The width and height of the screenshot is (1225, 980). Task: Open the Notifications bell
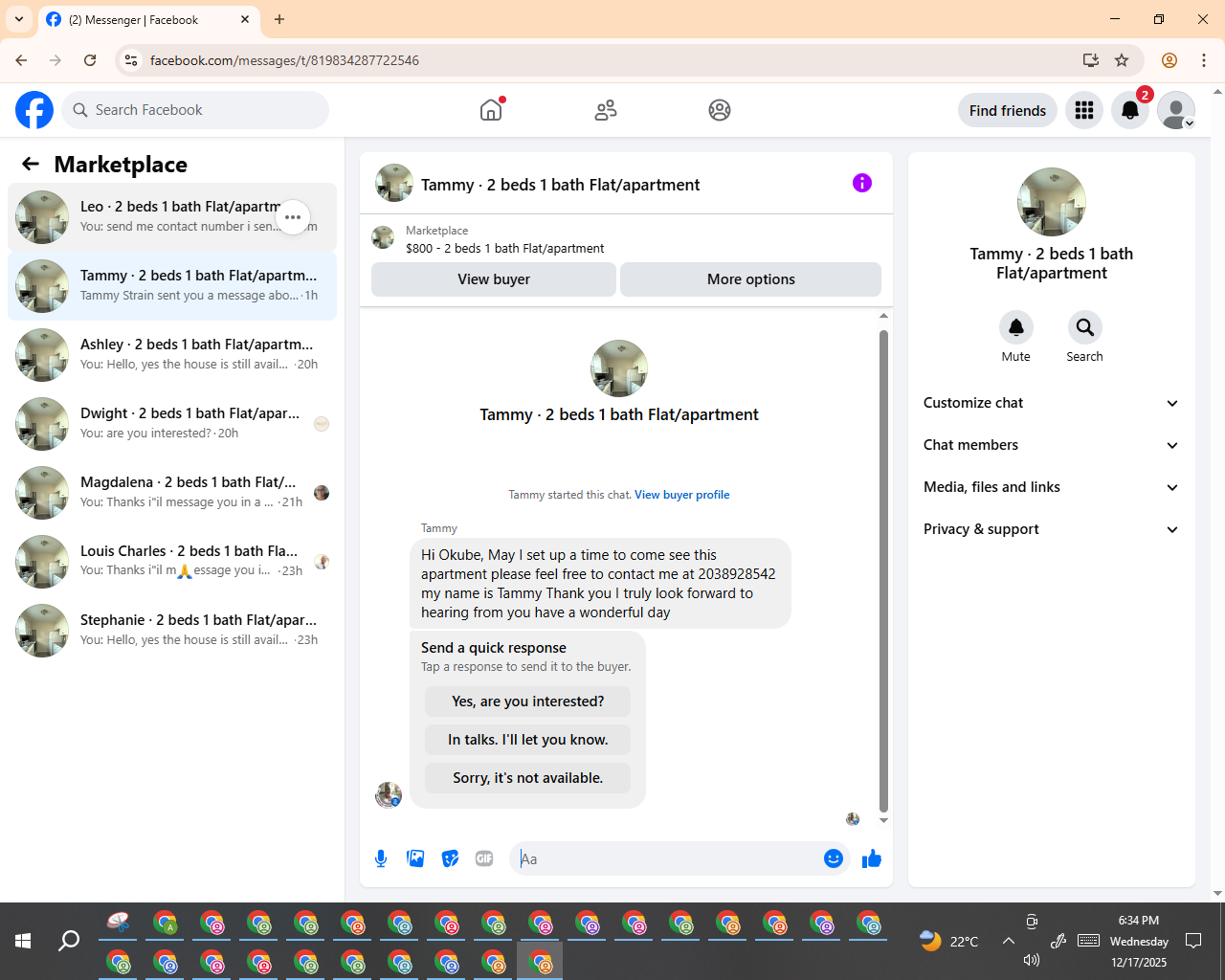click(1130, 110)
